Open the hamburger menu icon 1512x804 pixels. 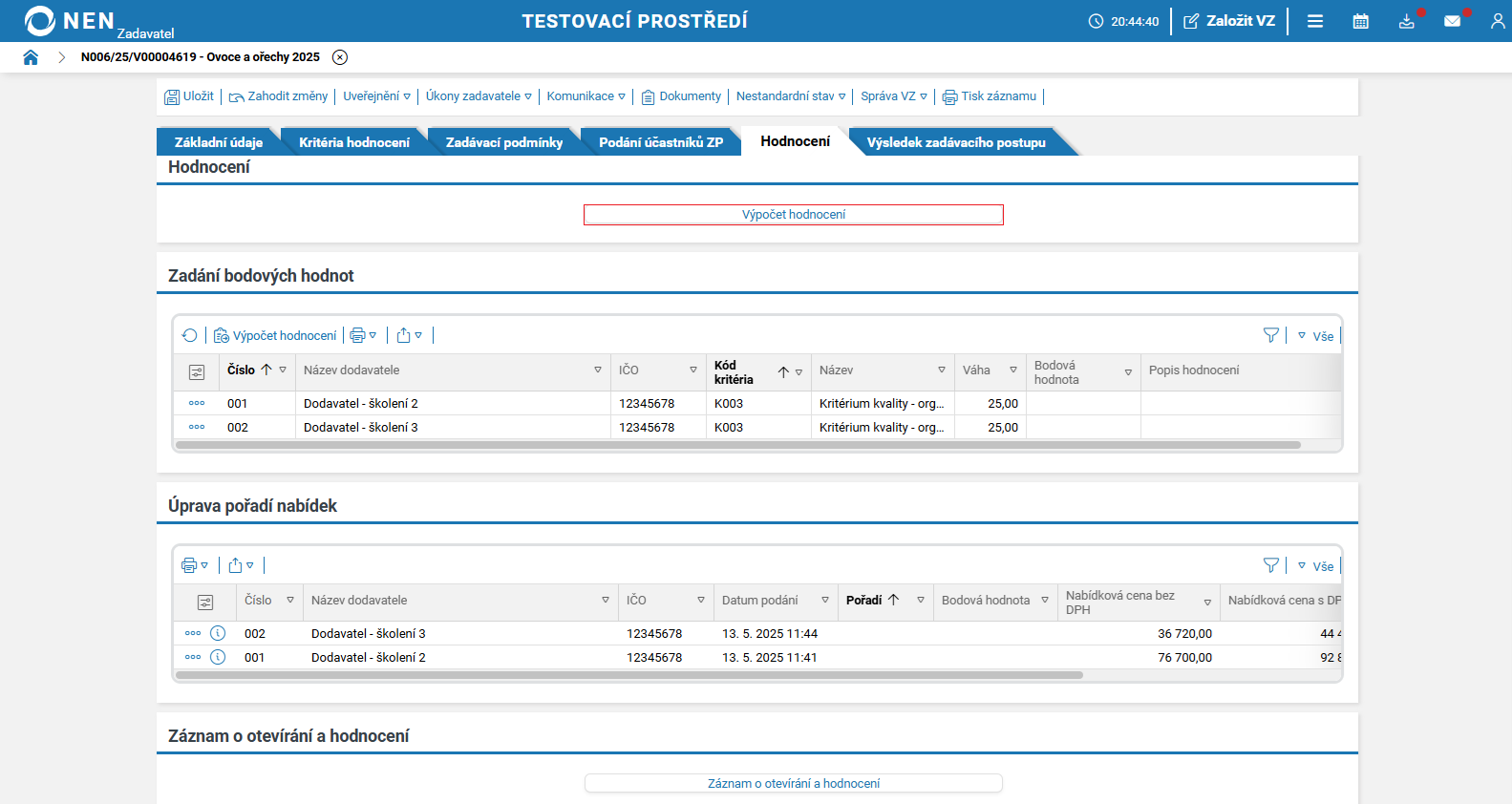click(x=1315, y=21)
